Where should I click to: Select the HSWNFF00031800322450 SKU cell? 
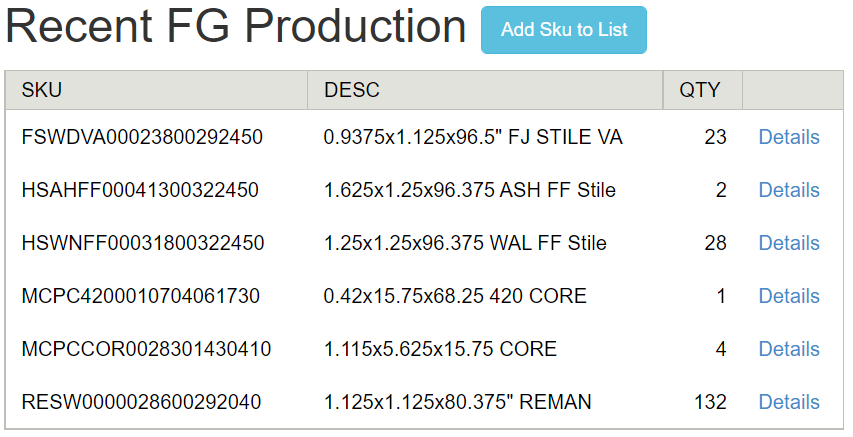[x=143, y=243]
